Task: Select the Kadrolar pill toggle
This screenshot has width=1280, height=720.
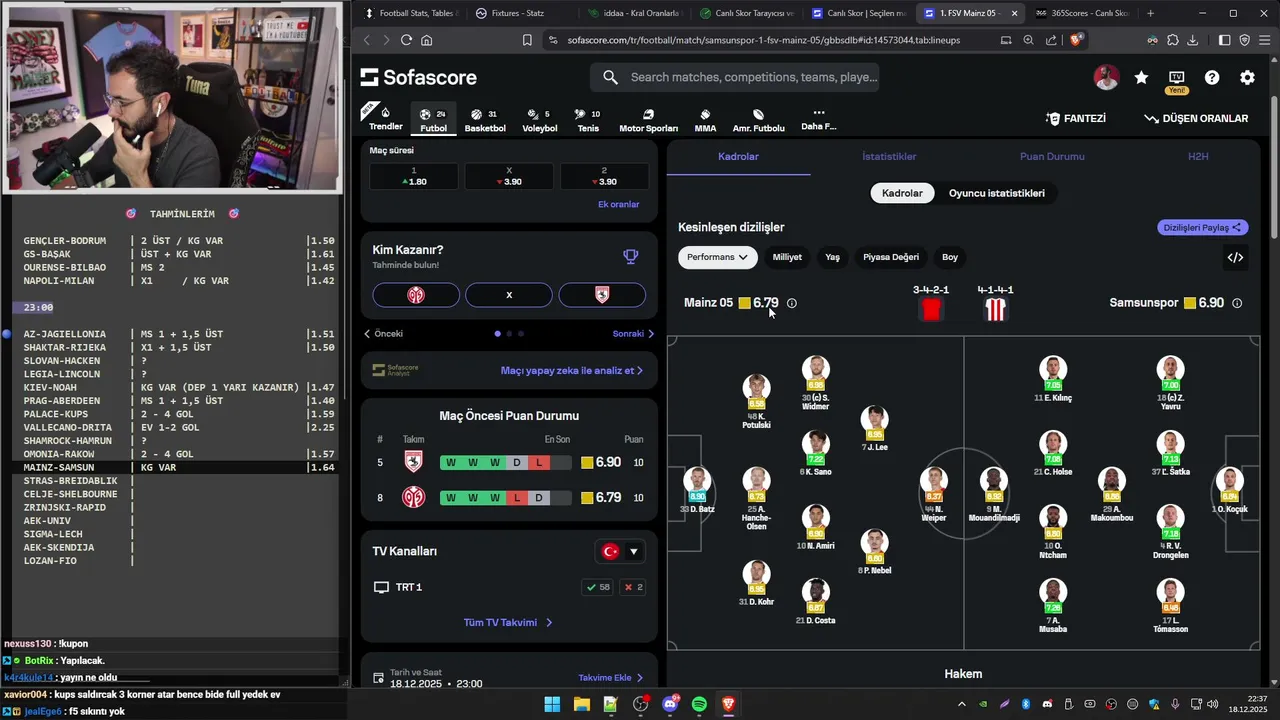Action: coord(902,193)
